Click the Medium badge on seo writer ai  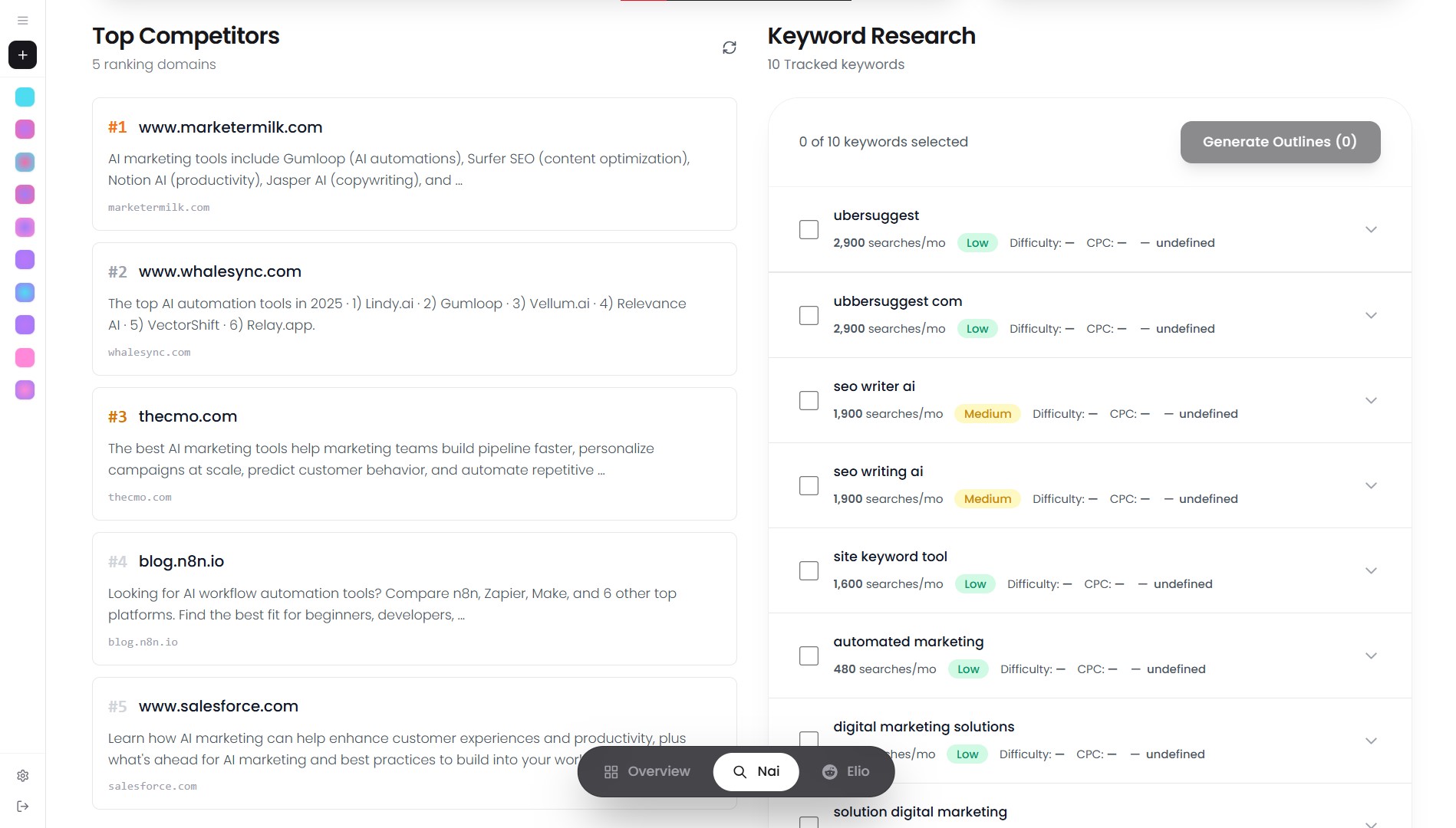[987, 414]
